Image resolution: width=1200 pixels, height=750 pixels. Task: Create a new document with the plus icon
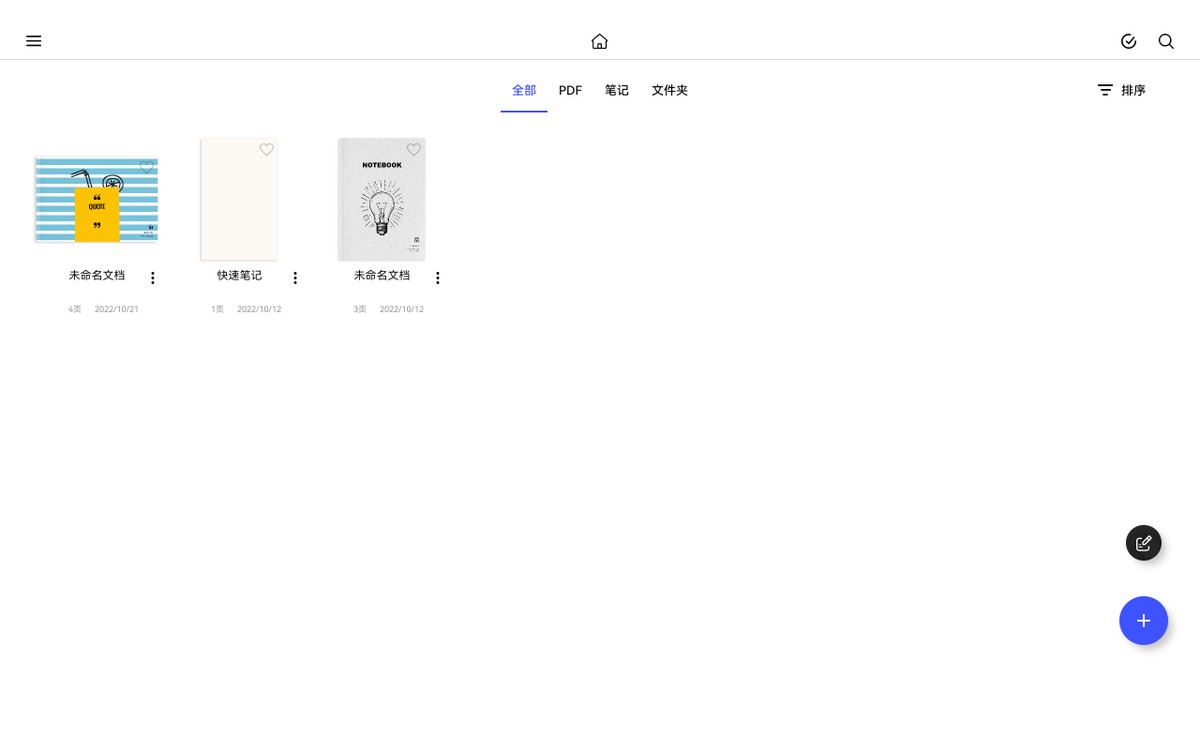pos(1143,620)
